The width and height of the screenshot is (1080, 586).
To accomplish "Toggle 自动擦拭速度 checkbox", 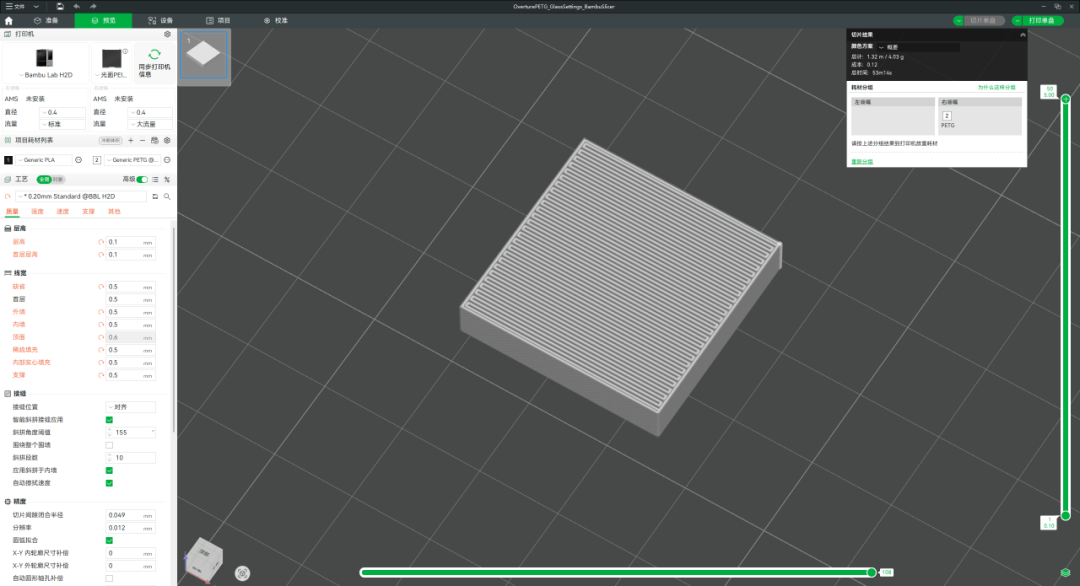I will click(x=110, y=483).
